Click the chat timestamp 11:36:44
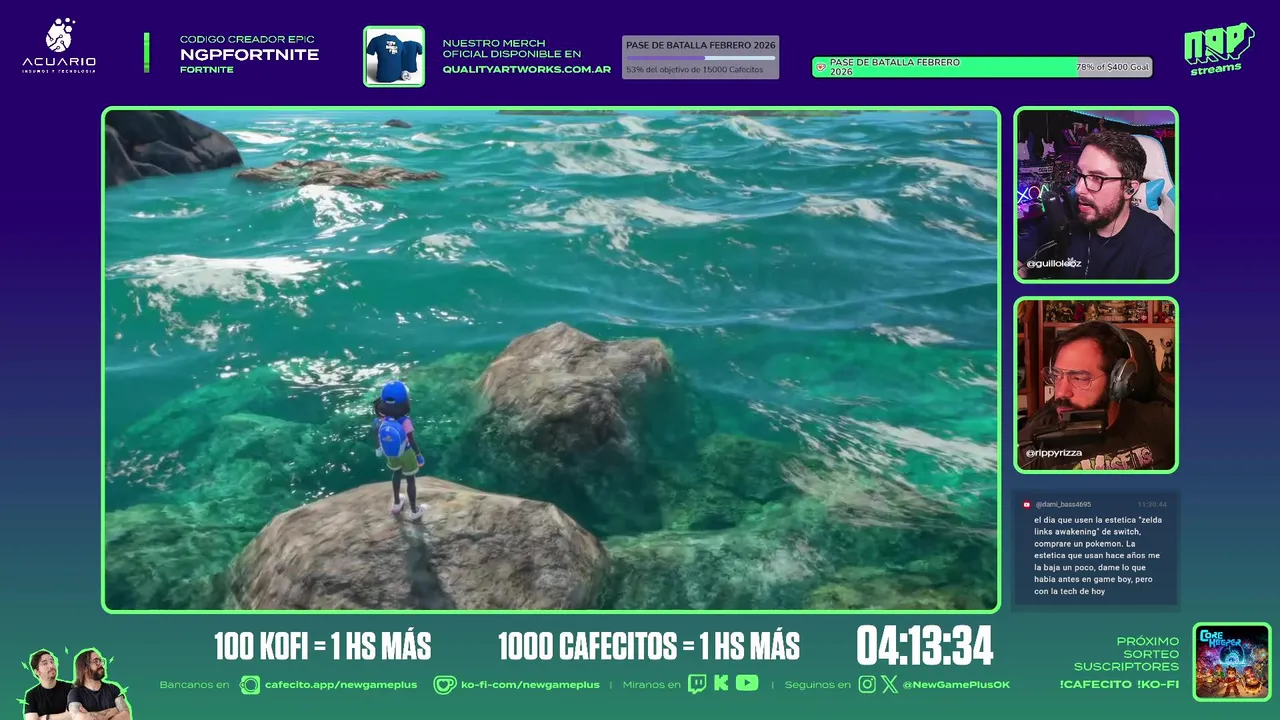This screenshot has width=1280, height=720. (1152, 505)
